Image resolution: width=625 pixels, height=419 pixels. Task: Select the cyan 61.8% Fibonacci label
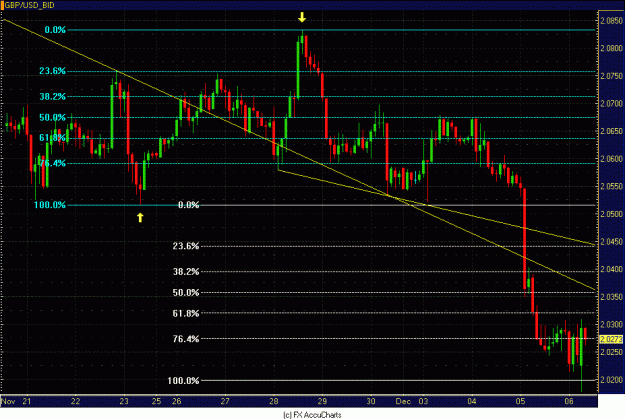pyautogui.click(x=52, y=138)
